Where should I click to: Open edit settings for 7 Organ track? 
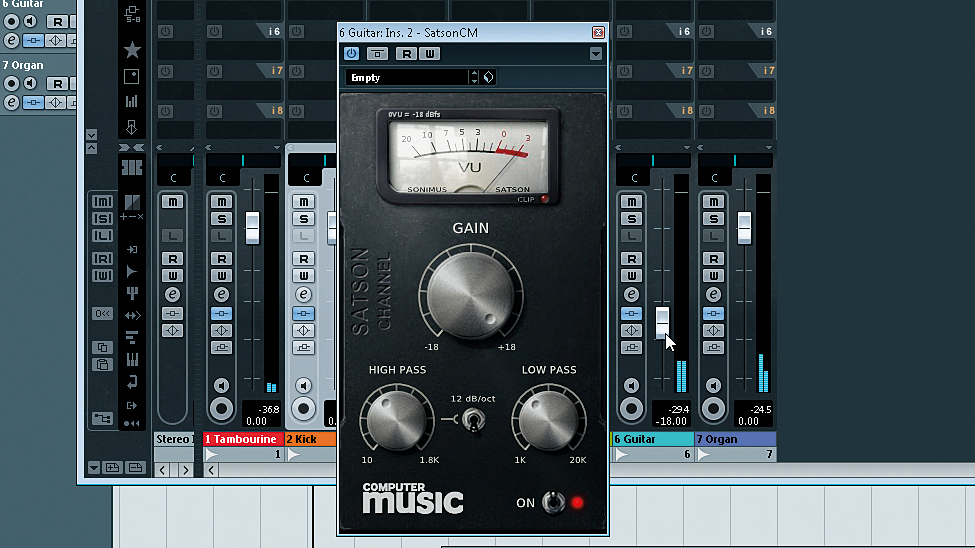tap(11, 102)
